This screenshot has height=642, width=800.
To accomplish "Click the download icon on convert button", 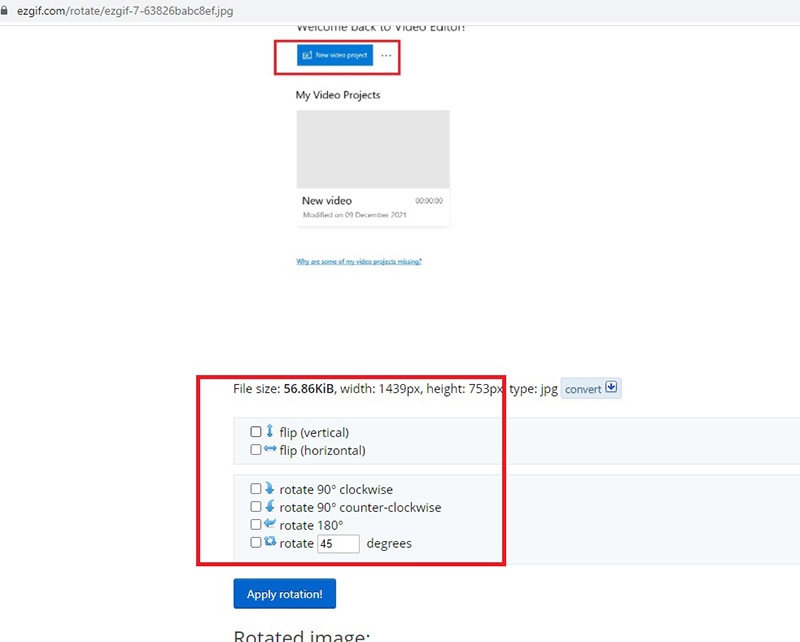I will (611, 387).
